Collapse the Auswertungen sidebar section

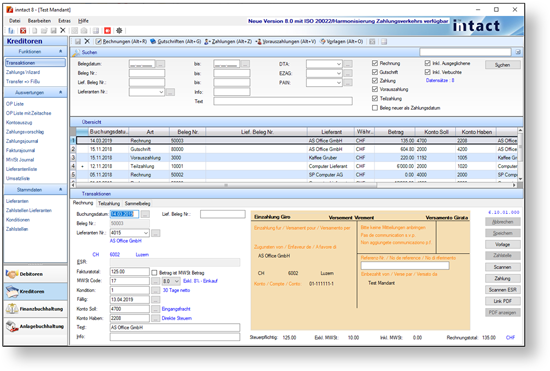click(60, 92)
